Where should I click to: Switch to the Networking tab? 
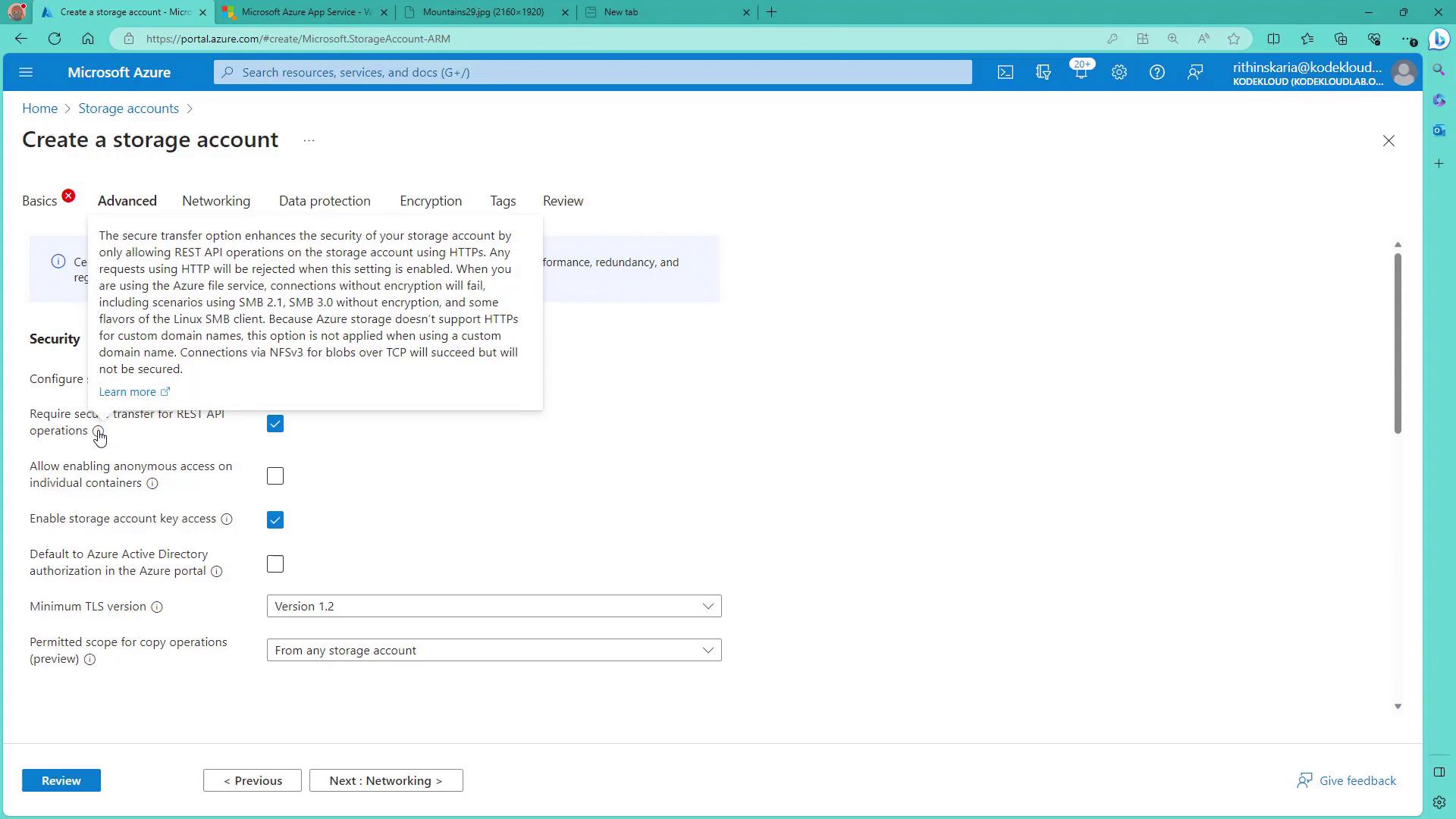point(216,201)
